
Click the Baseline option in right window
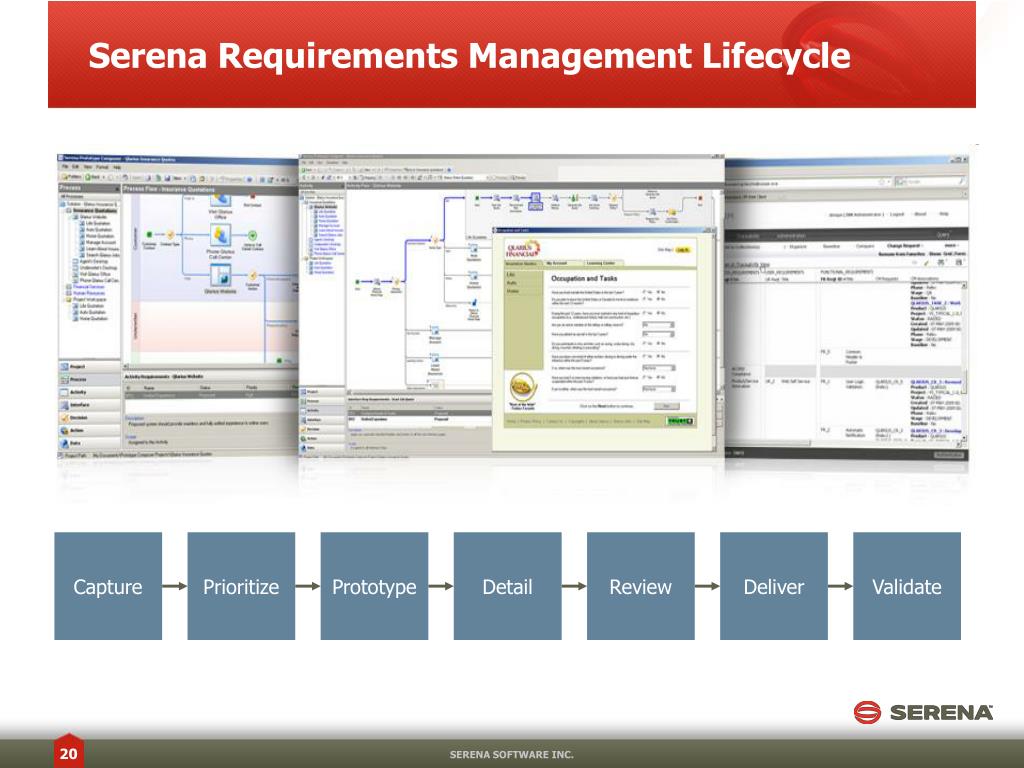coord(831,246)
